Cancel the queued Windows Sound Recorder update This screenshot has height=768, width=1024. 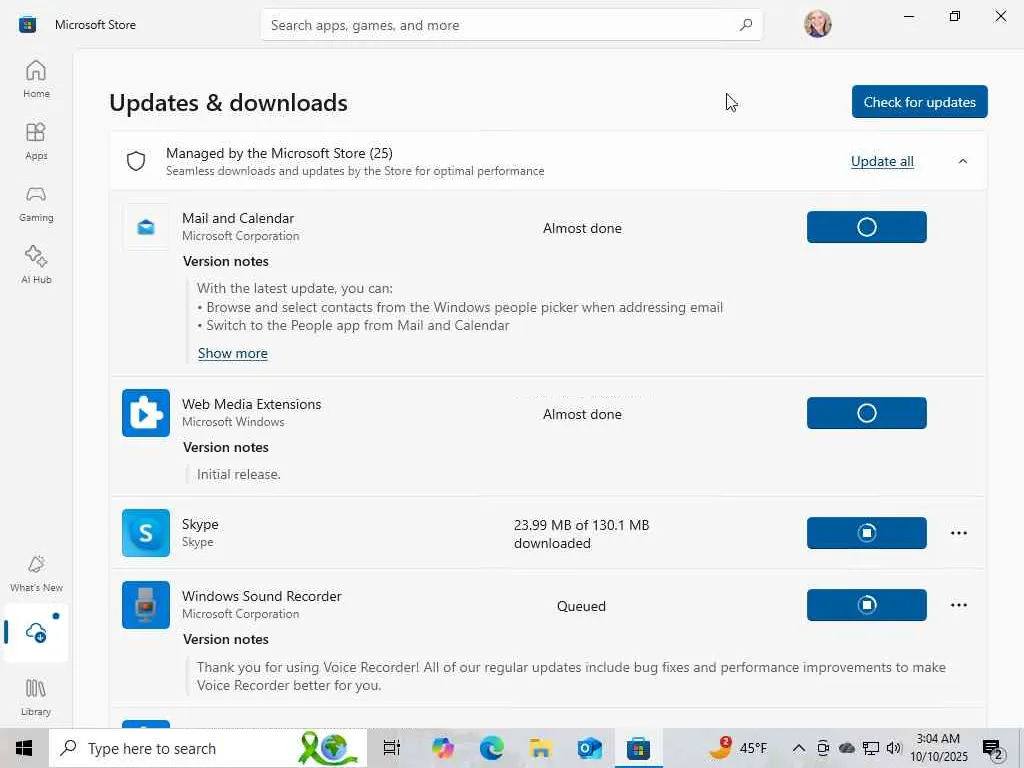[x=867, y=605]
